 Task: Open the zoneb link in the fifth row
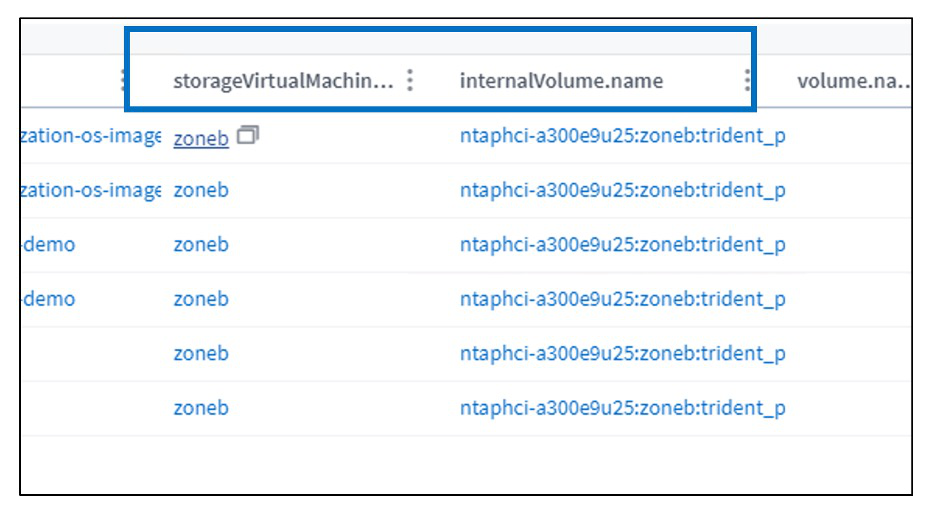[x=201, y=353]
